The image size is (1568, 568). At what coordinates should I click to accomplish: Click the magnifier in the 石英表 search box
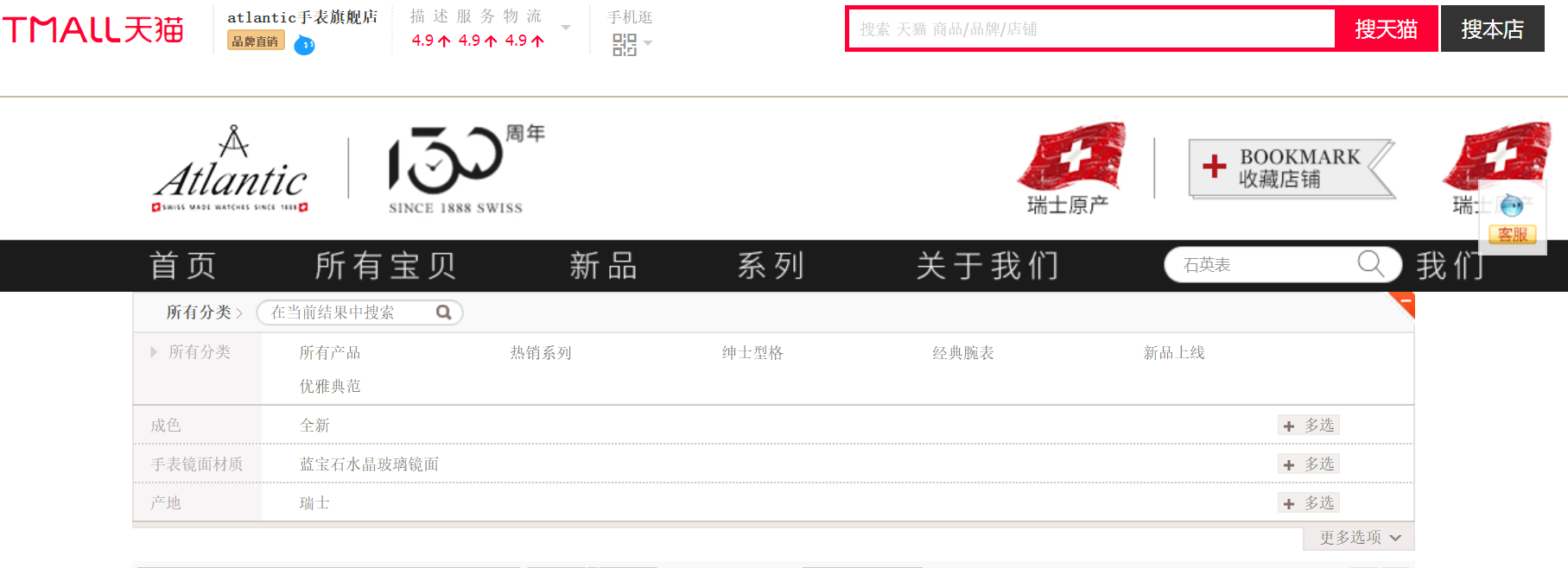1370,263
